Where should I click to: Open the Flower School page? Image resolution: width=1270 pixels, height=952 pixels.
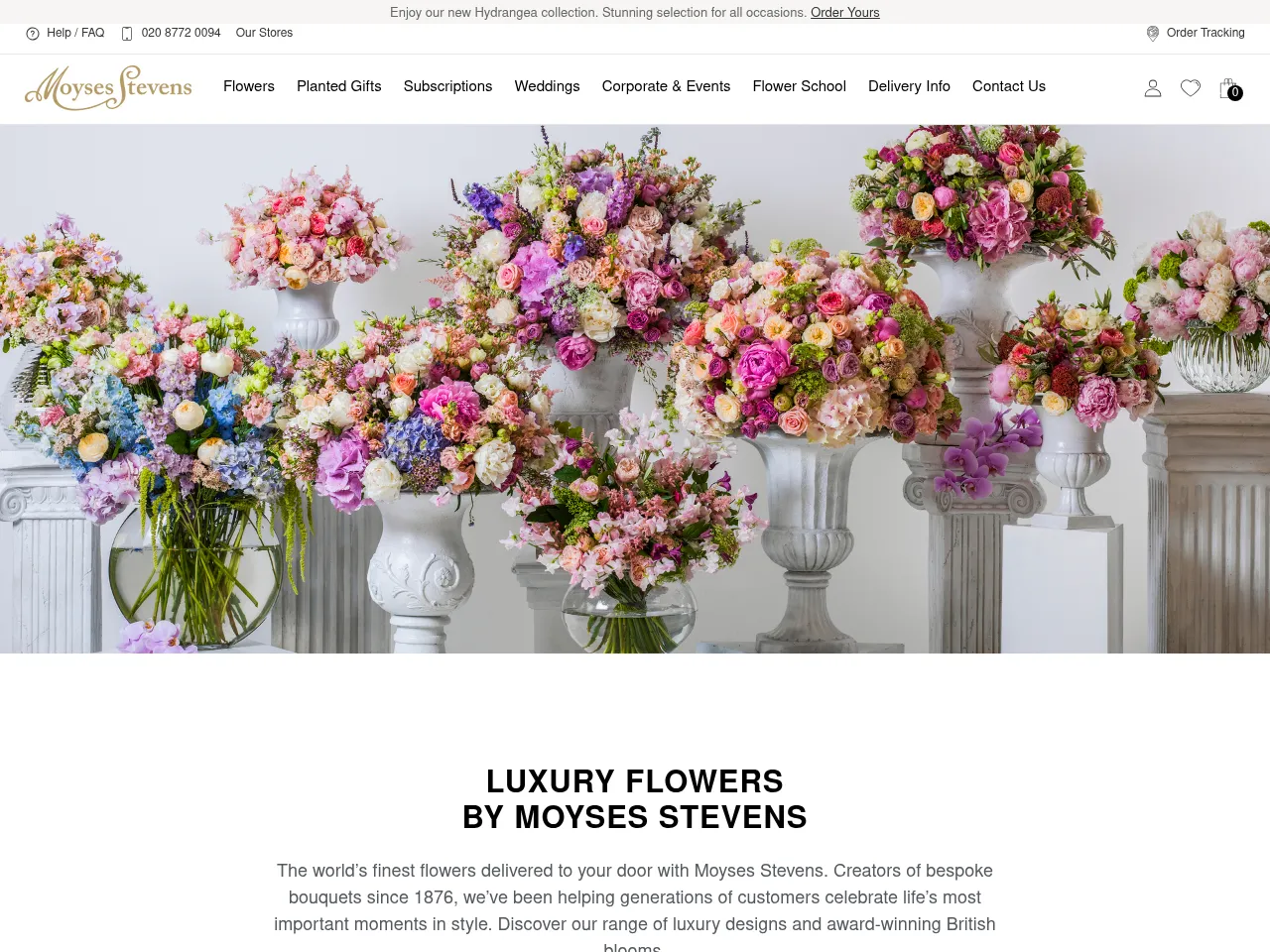(799, 86)
